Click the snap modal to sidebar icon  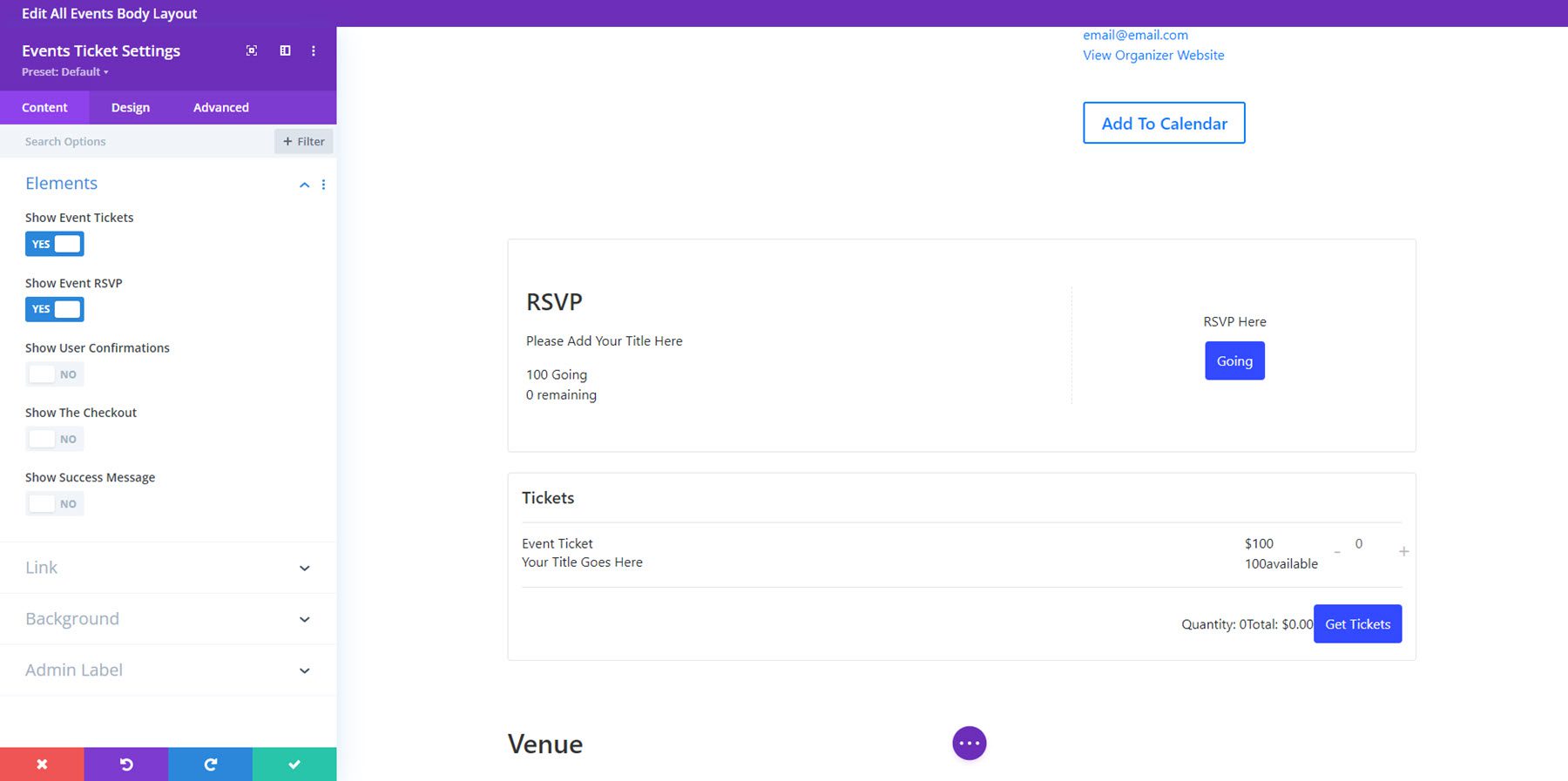tap(285, 50)
